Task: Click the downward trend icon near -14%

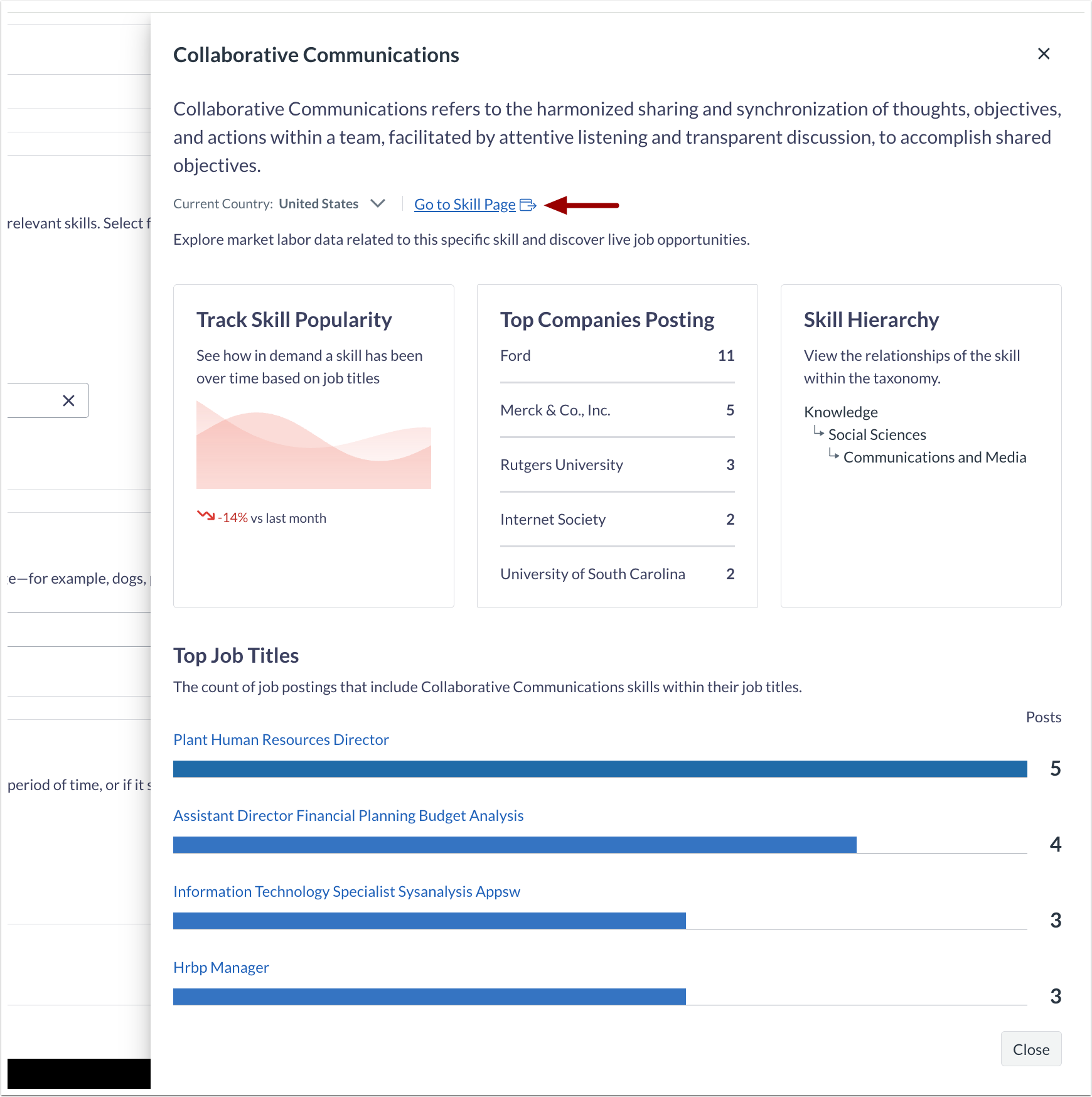Action: pos(205,516)
